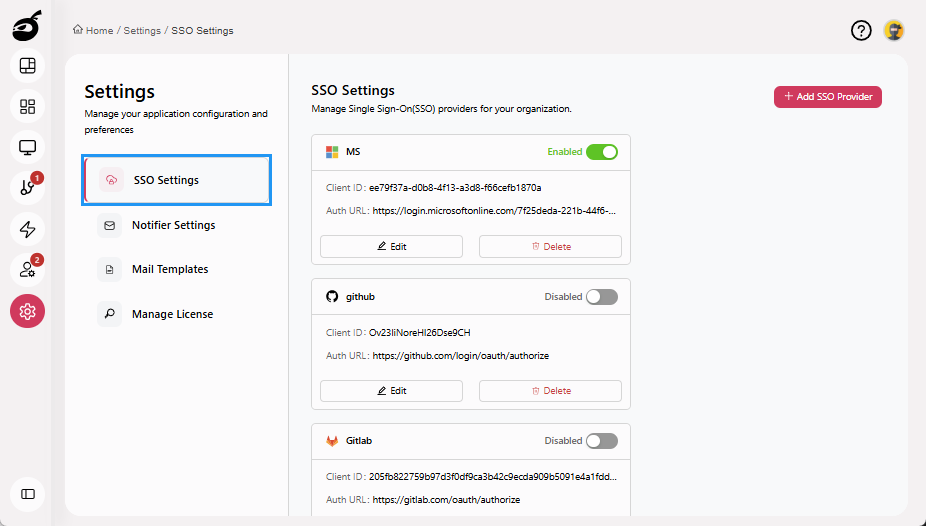Select Notifier Settings menu item
926x526 pixels.
pos(177,225)
